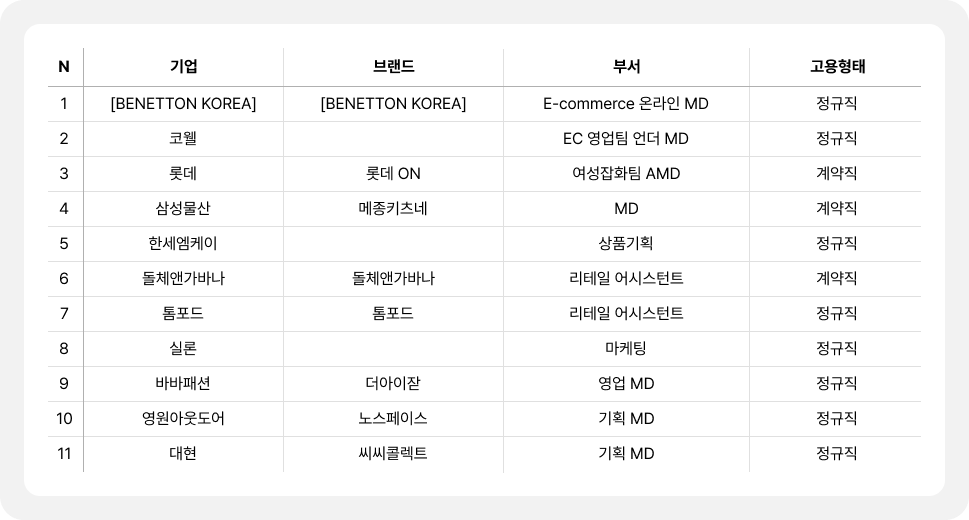This screenshot has height=520, width=969.
Task: Select the 상품기획 department cell
Action: (x=626, y=243)
